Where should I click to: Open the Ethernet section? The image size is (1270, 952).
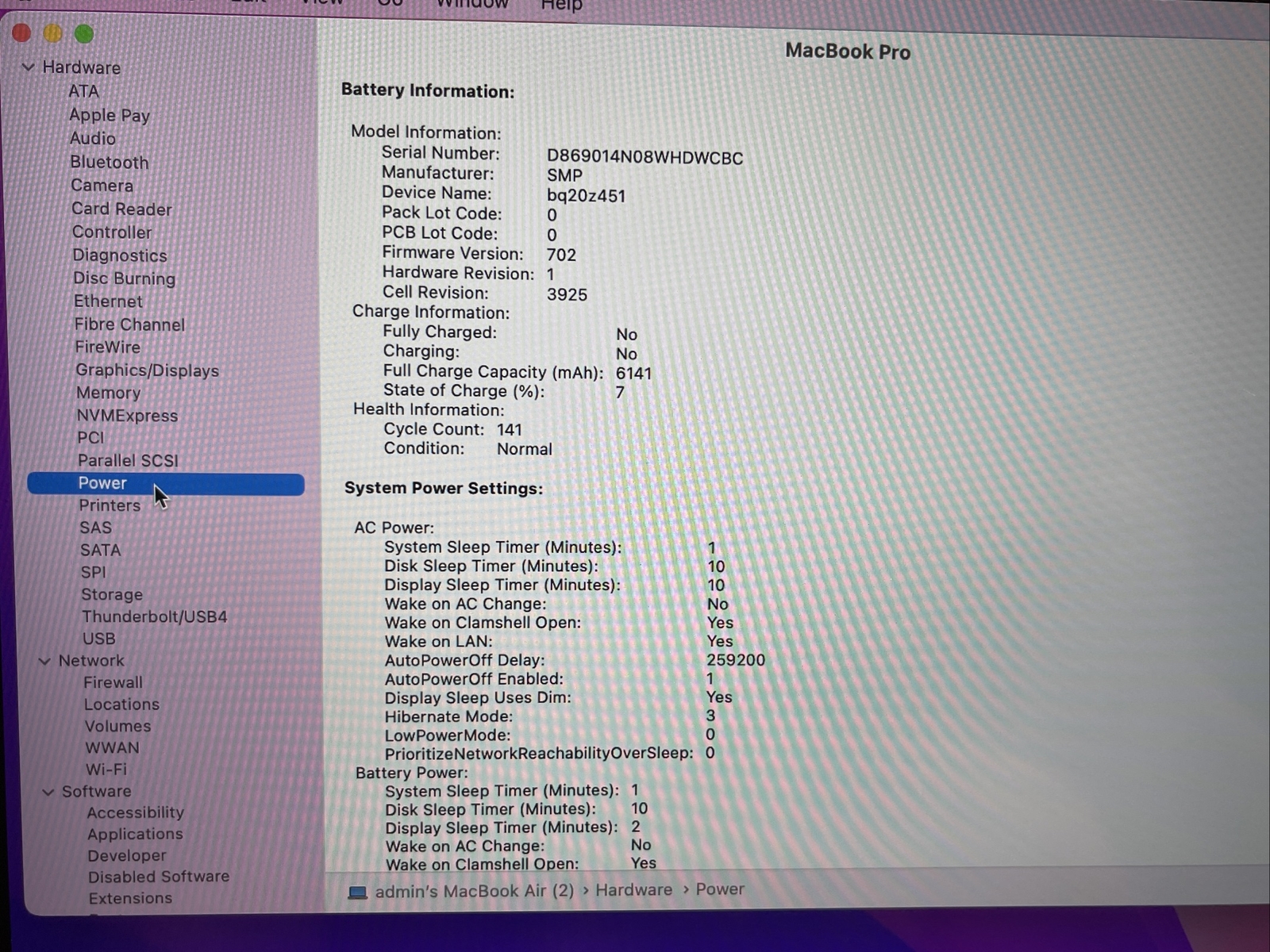[108, 301]
